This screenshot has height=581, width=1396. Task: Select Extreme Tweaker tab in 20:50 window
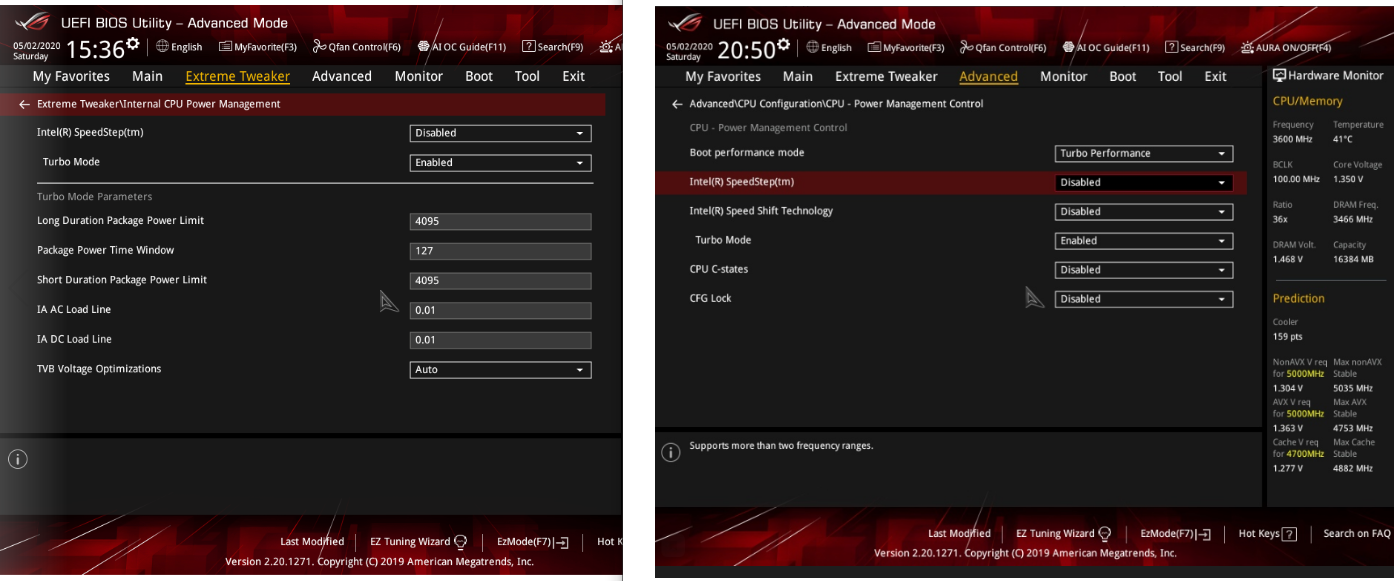point(887,76)
